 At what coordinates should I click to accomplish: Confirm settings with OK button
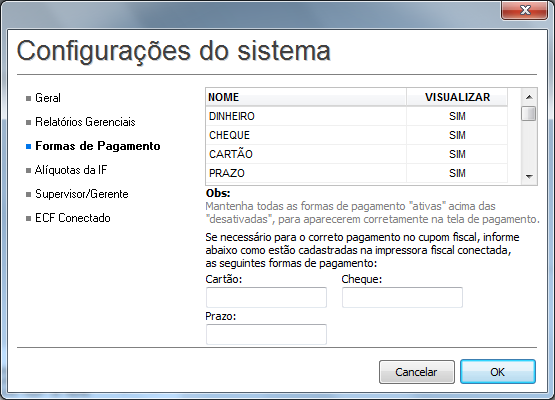[x=498, y=372]
